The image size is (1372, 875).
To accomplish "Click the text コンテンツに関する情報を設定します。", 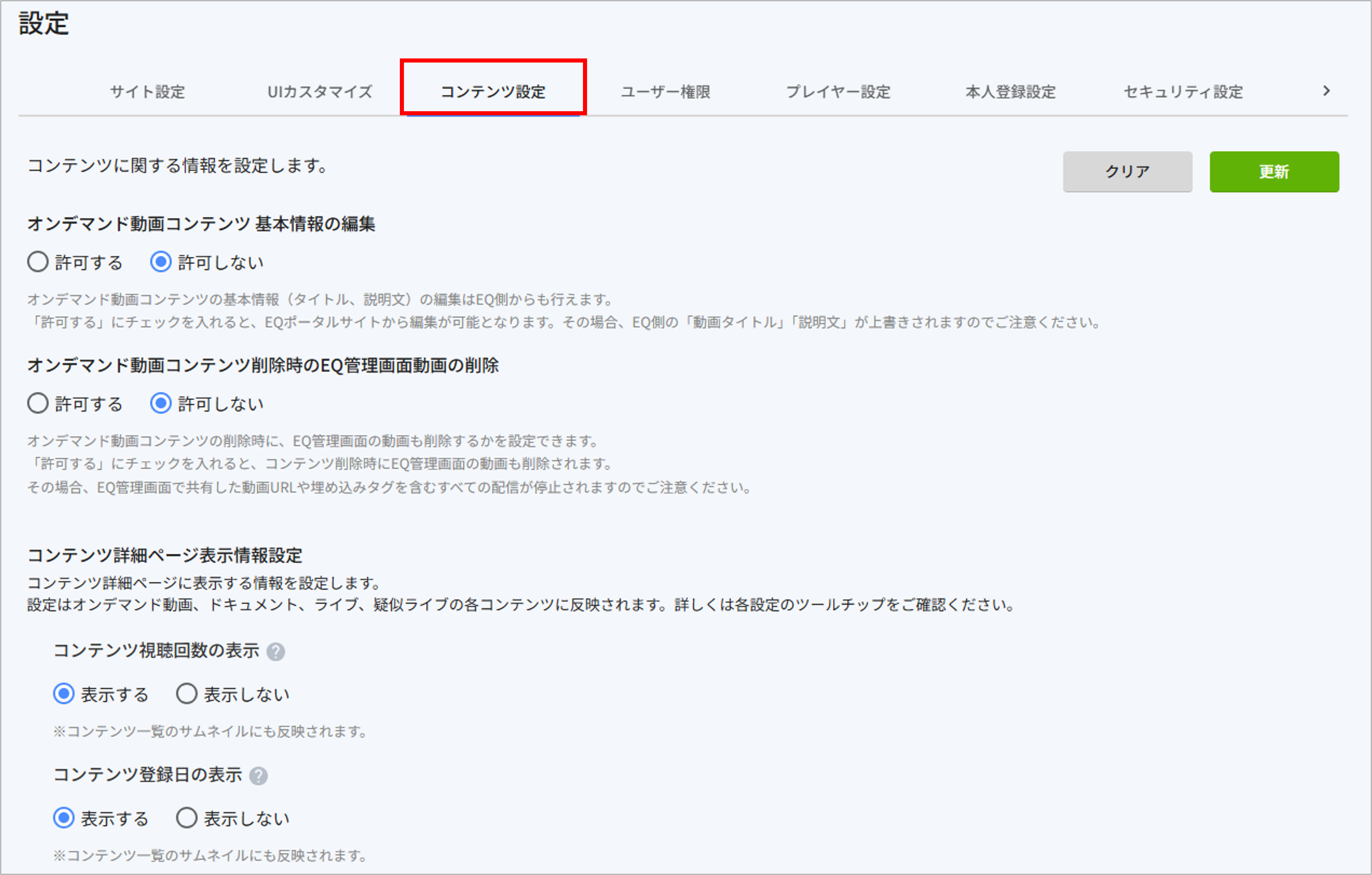I will (177, 166).
